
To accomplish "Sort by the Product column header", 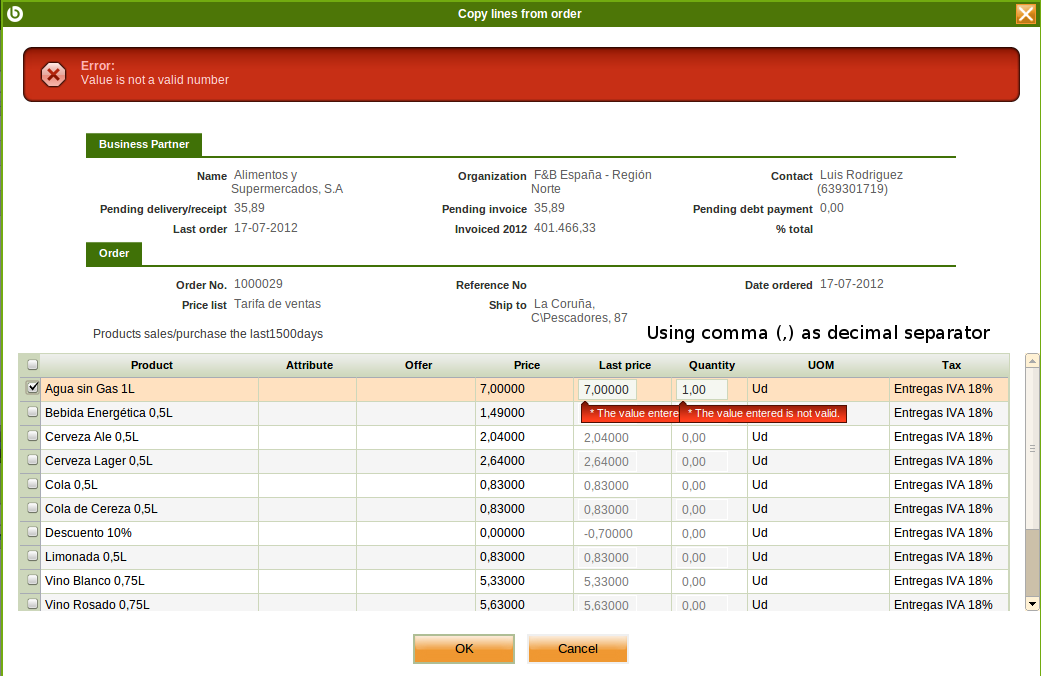I will click(151, 365).
